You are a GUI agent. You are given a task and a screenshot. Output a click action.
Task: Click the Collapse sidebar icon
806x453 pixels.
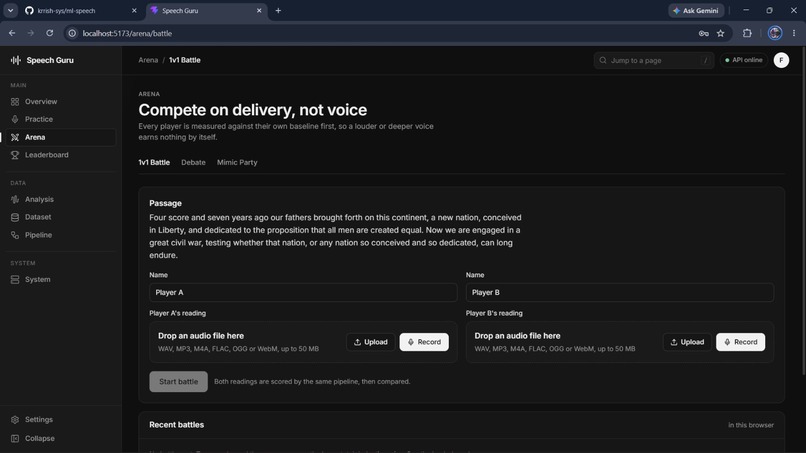[x=15, y=439]
